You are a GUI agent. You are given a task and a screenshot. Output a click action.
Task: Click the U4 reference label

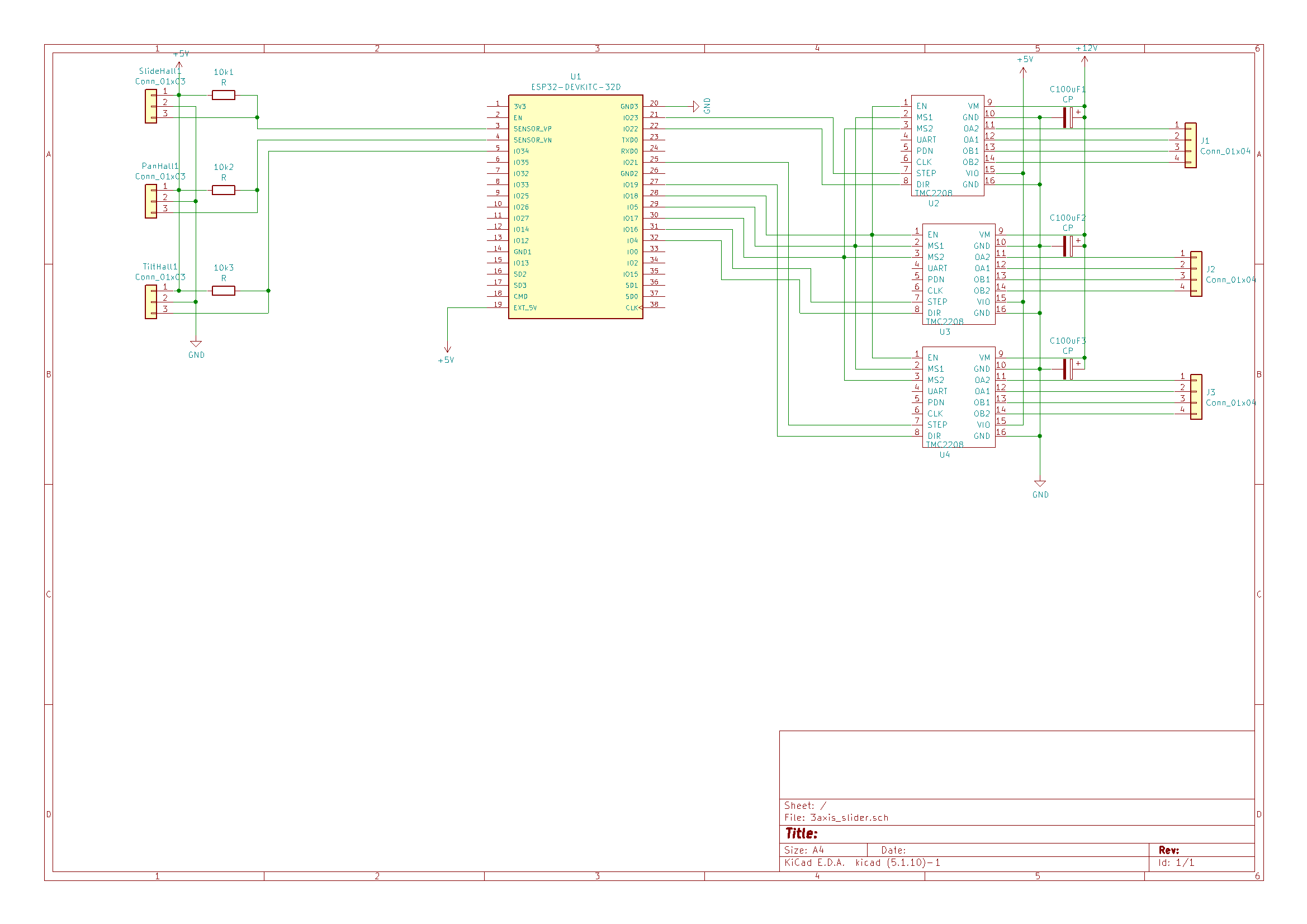coord(945,456)
